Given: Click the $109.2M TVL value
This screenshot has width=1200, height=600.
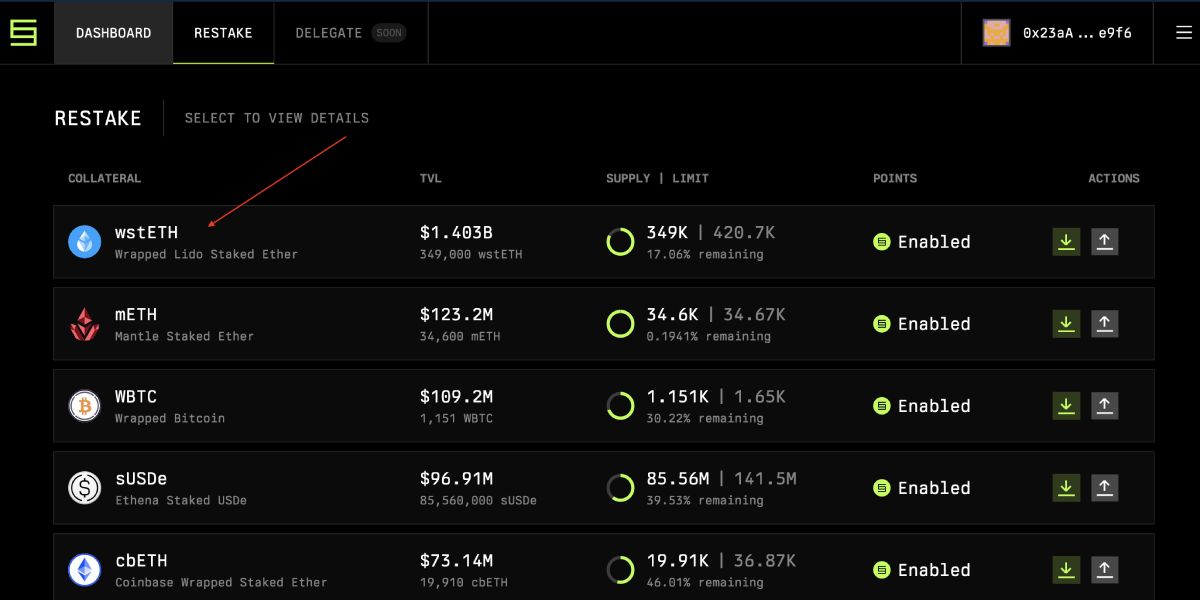Looking at the screenshot, I should coord(456,396).
